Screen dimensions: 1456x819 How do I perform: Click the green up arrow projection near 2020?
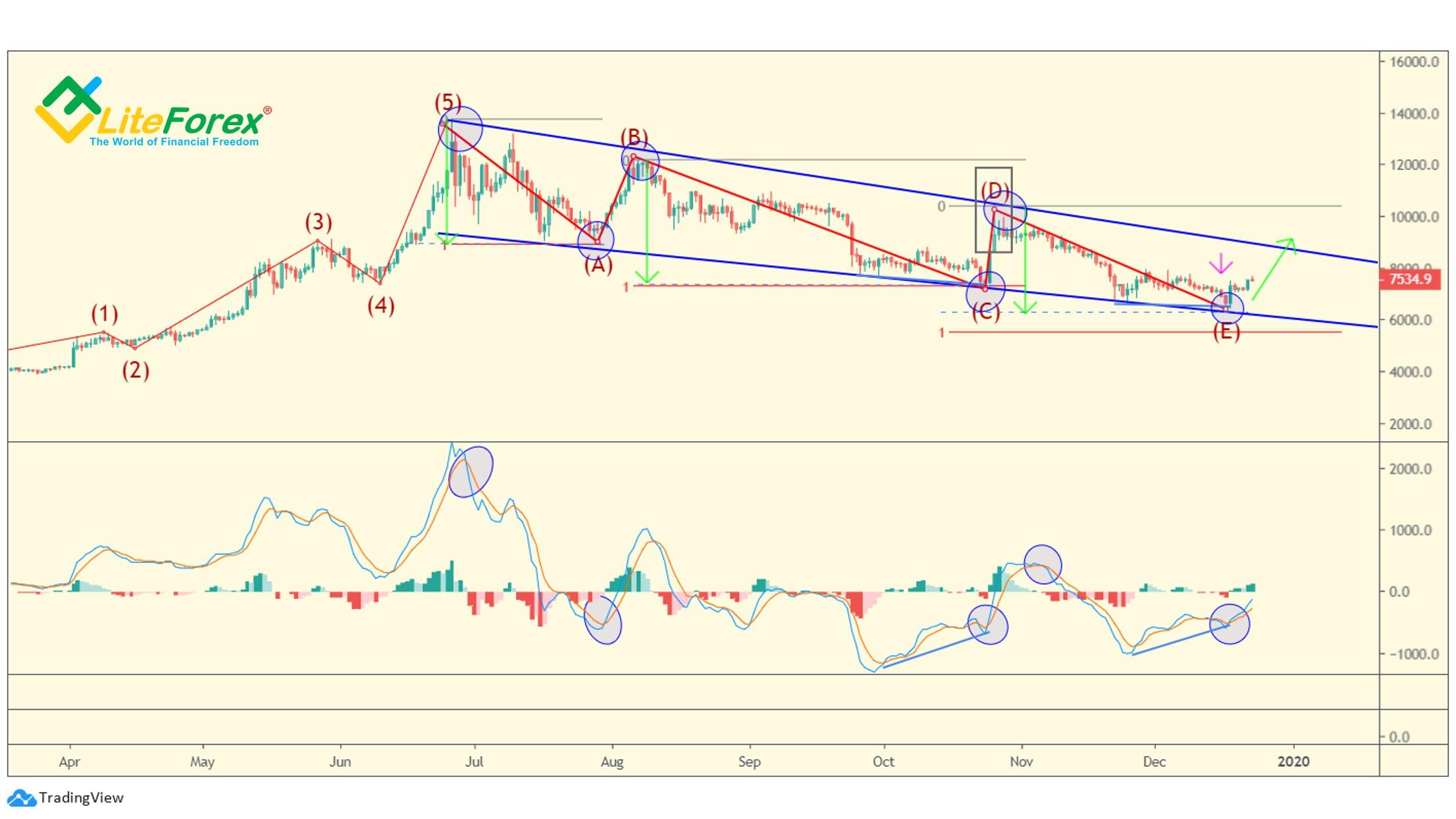[1274, 269]
